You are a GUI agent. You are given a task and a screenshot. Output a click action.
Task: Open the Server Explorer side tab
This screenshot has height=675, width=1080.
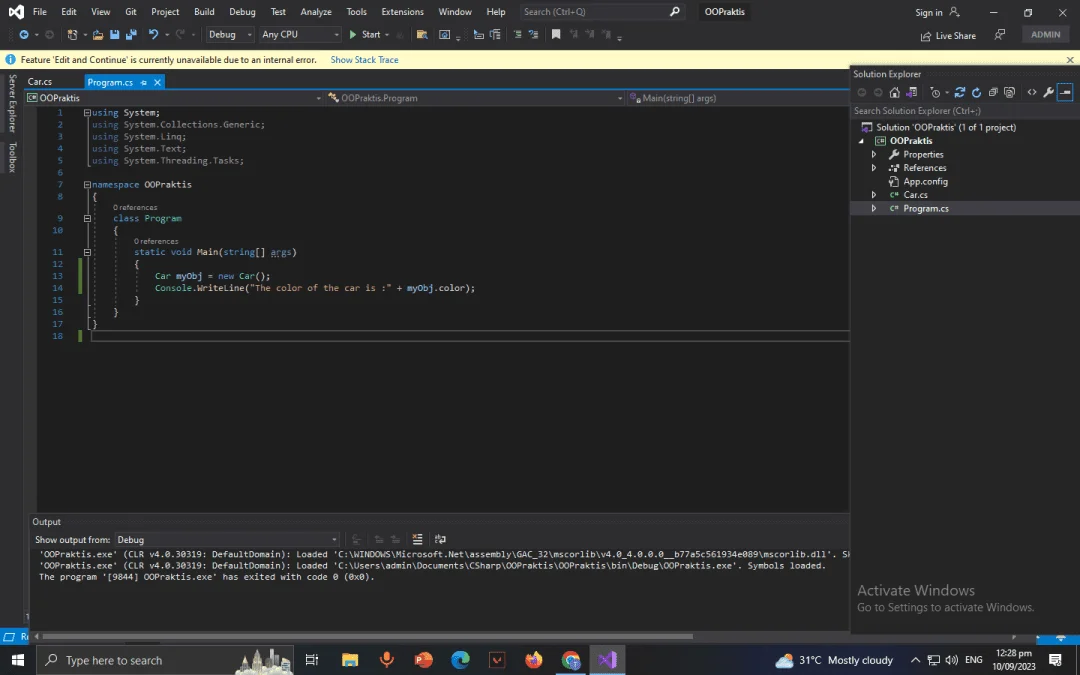coord(12,103)
